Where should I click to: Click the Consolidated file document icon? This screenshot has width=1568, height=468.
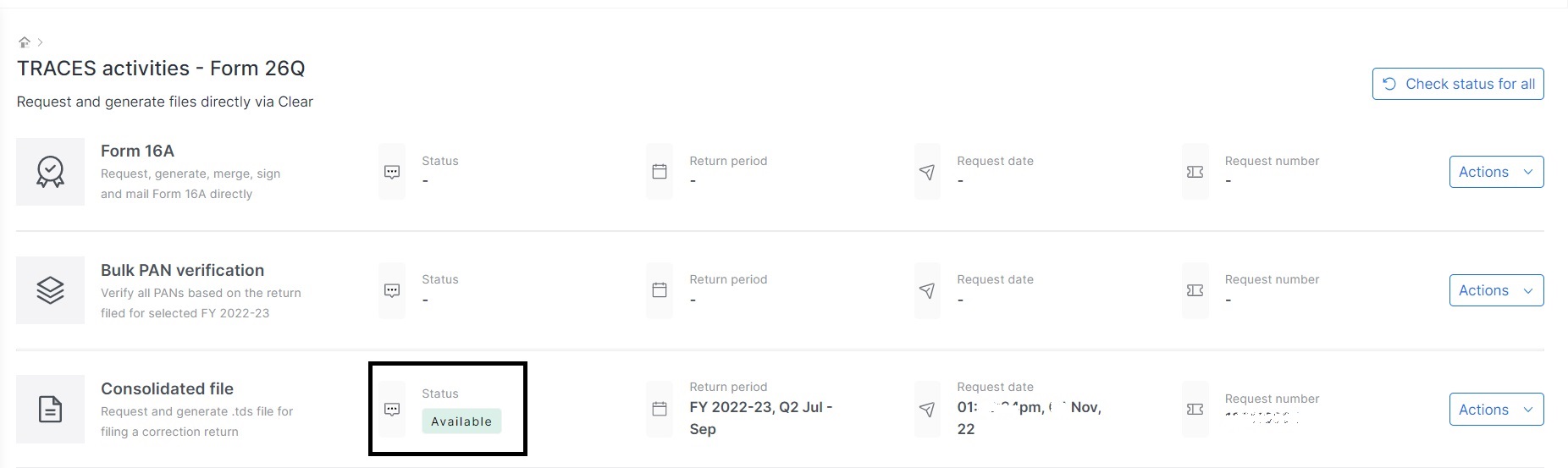pyautogui.click(x=50, y=410)
